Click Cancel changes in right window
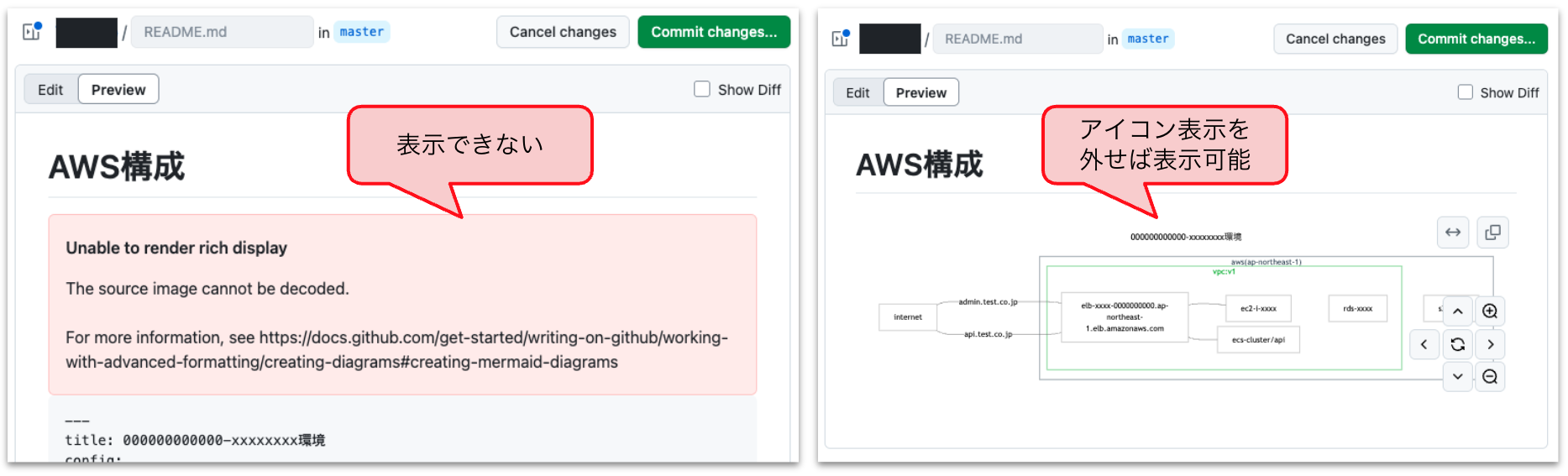This screenshot has width=1568, height=476. pos(1335,39)
